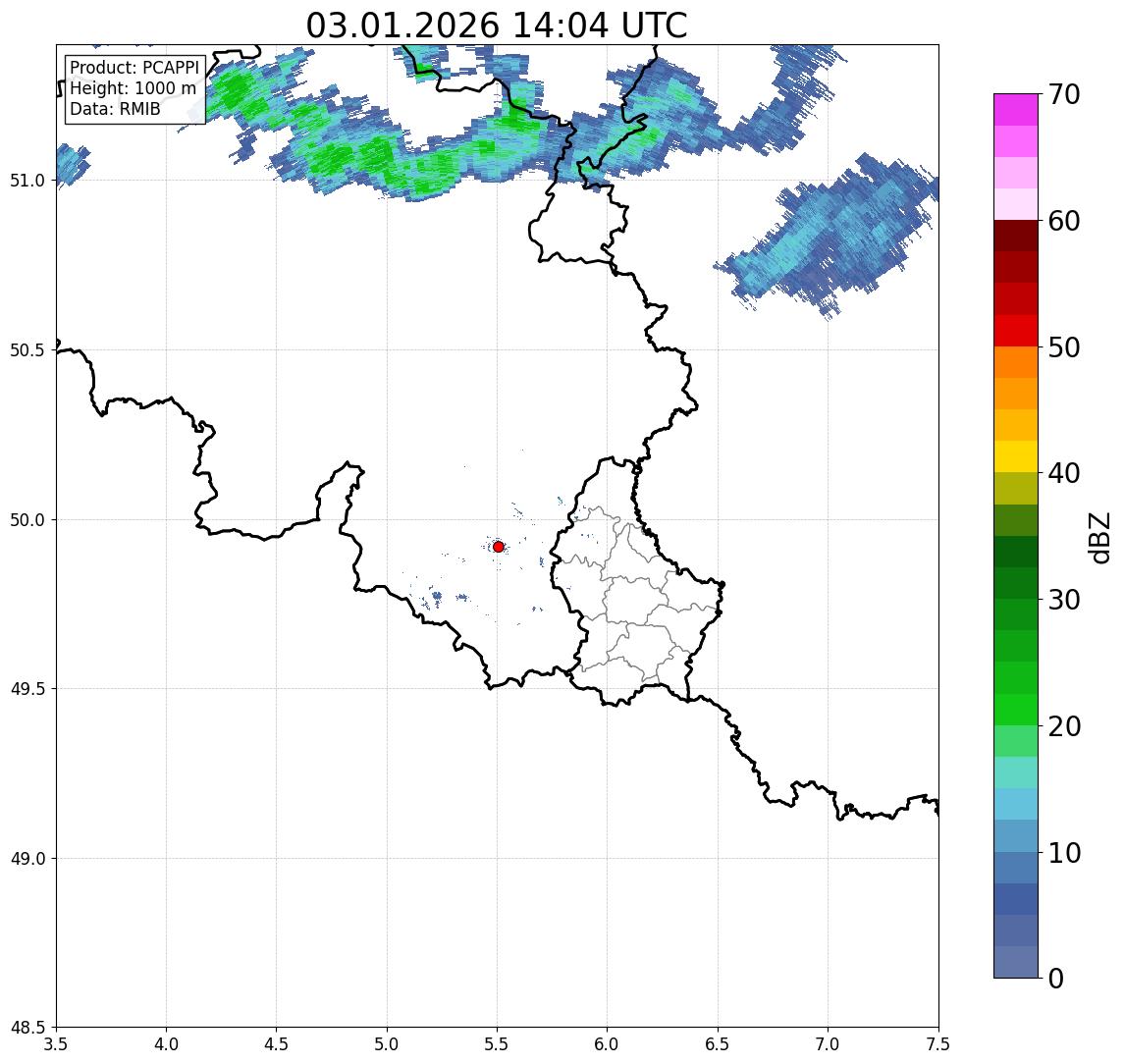Click the colorbar tick label 60

point(1064,222)
